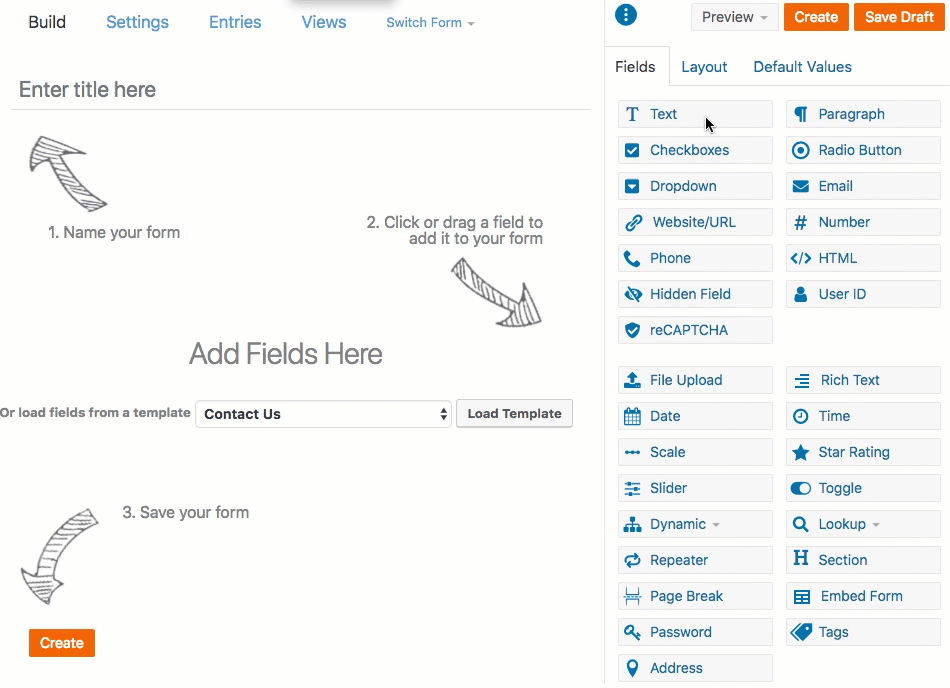The height and width of the screenshot is (688, 950).
Task: Add a Repeater field
Action: tap(694, 560)
